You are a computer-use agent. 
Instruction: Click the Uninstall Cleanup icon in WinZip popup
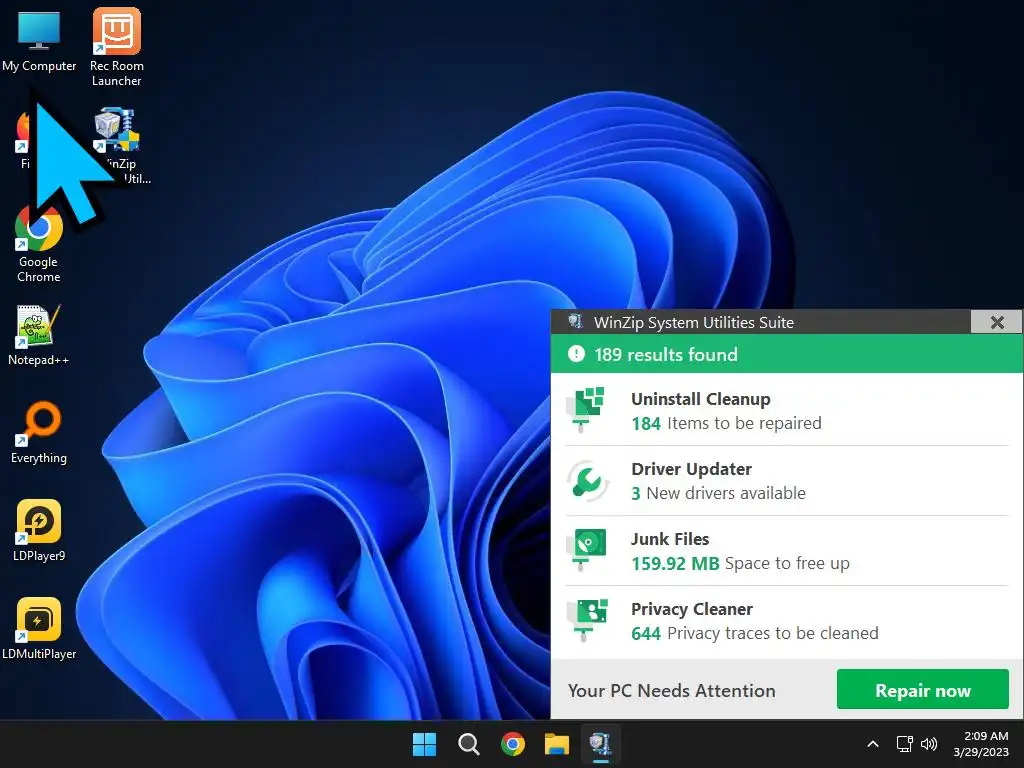586,409
